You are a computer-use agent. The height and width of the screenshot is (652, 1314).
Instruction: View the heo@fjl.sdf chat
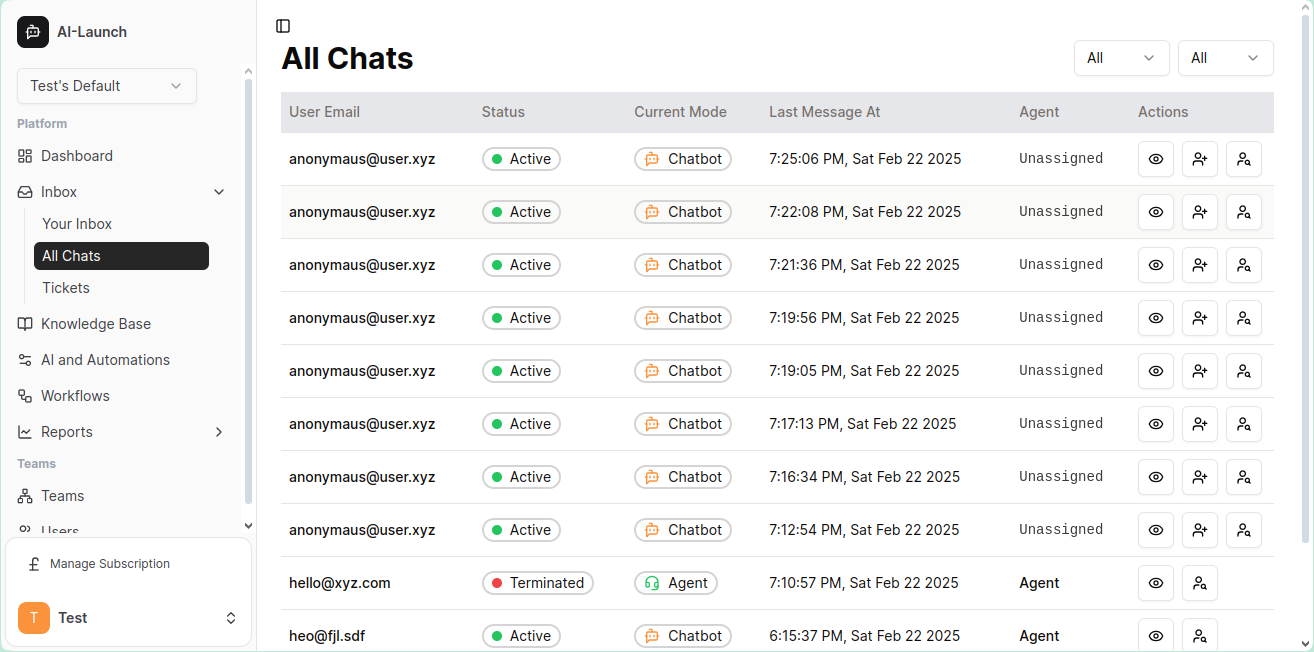[x=1156, y=636]
